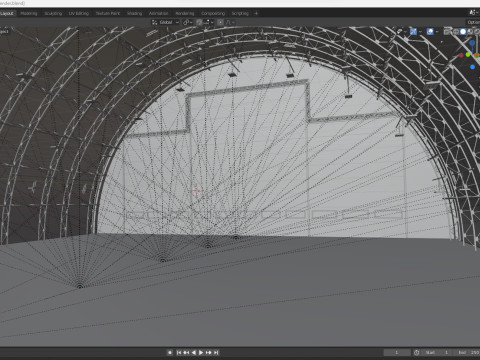Click the blue Z axis gizmo handle
480x360 pixels.
point(472,43)
